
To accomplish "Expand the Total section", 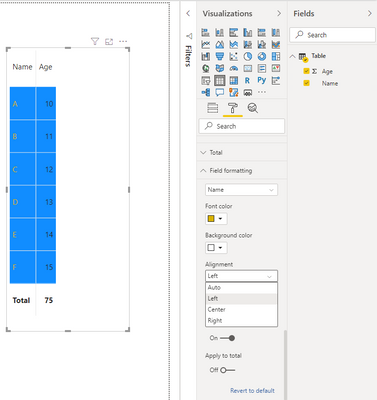I will pyautogui.click(x=242, y=153).
